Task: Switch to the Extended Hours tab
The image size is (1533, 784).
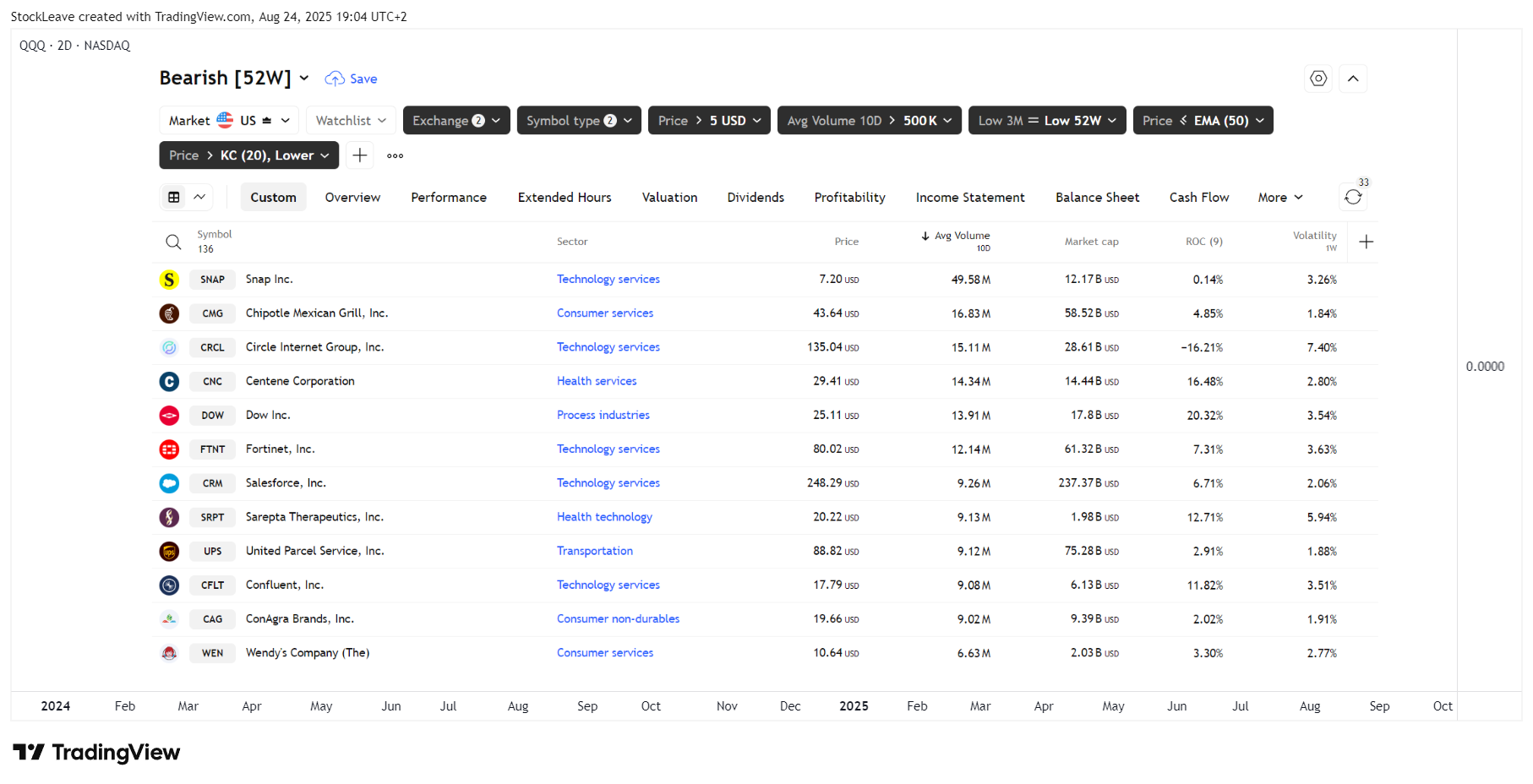Action: click(x=565, y=198)
